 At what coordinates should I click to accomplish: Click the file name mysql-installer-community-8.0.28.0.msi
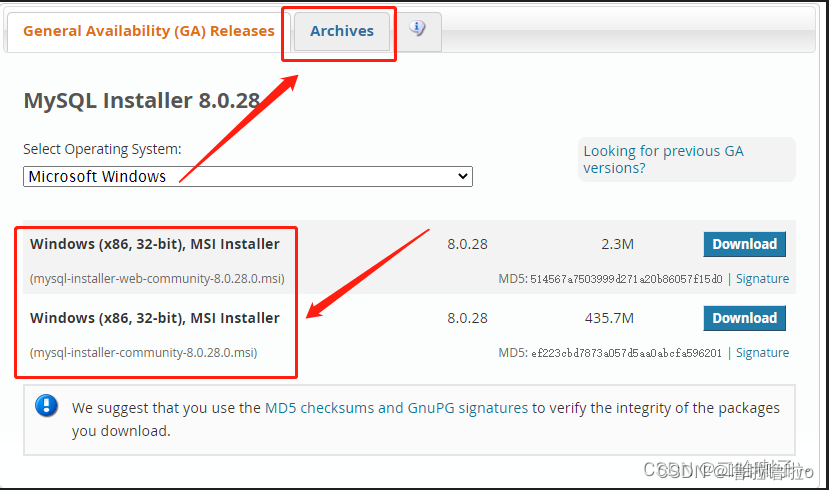click(143, 353)
